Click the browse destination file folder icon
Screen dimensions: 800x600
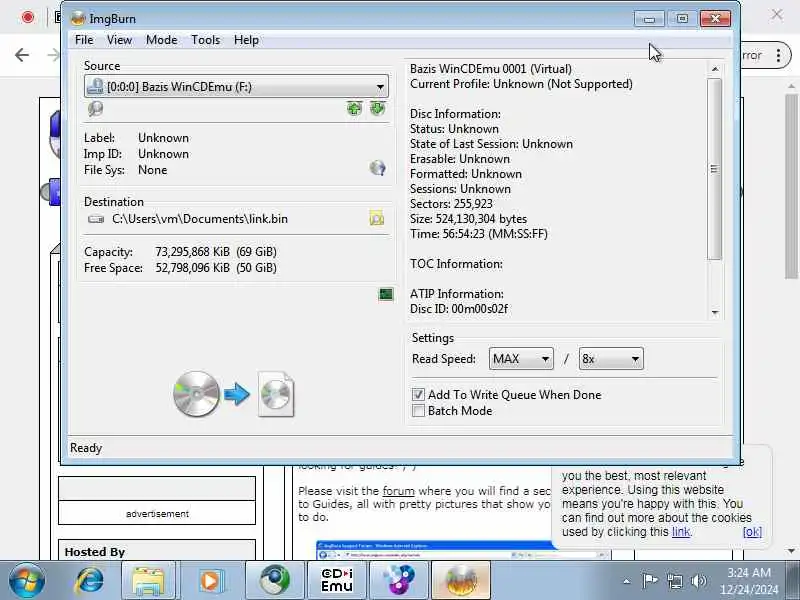[377, 218]
